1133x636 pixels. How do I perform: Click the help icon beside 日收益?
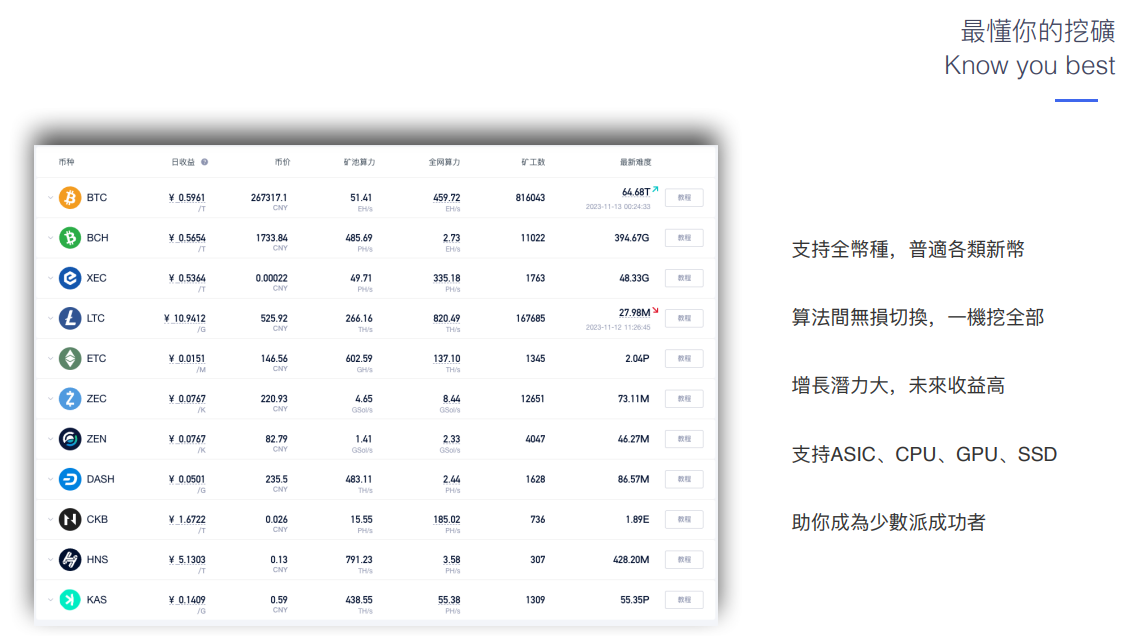click(204, 162)
